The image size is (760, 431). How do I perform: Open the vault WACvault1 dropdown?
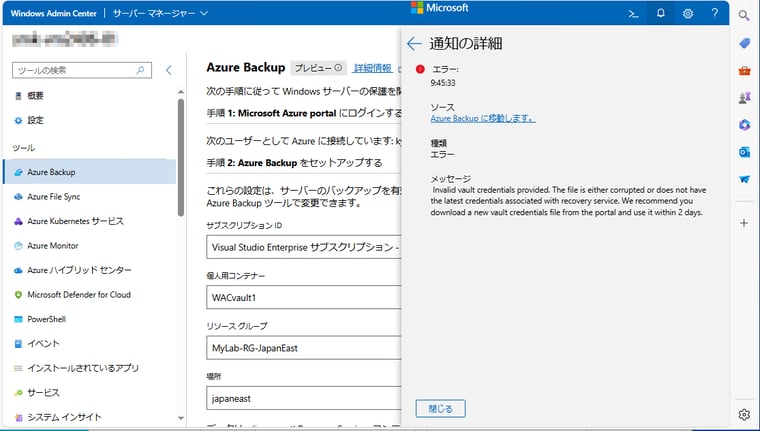pos(304,298)
